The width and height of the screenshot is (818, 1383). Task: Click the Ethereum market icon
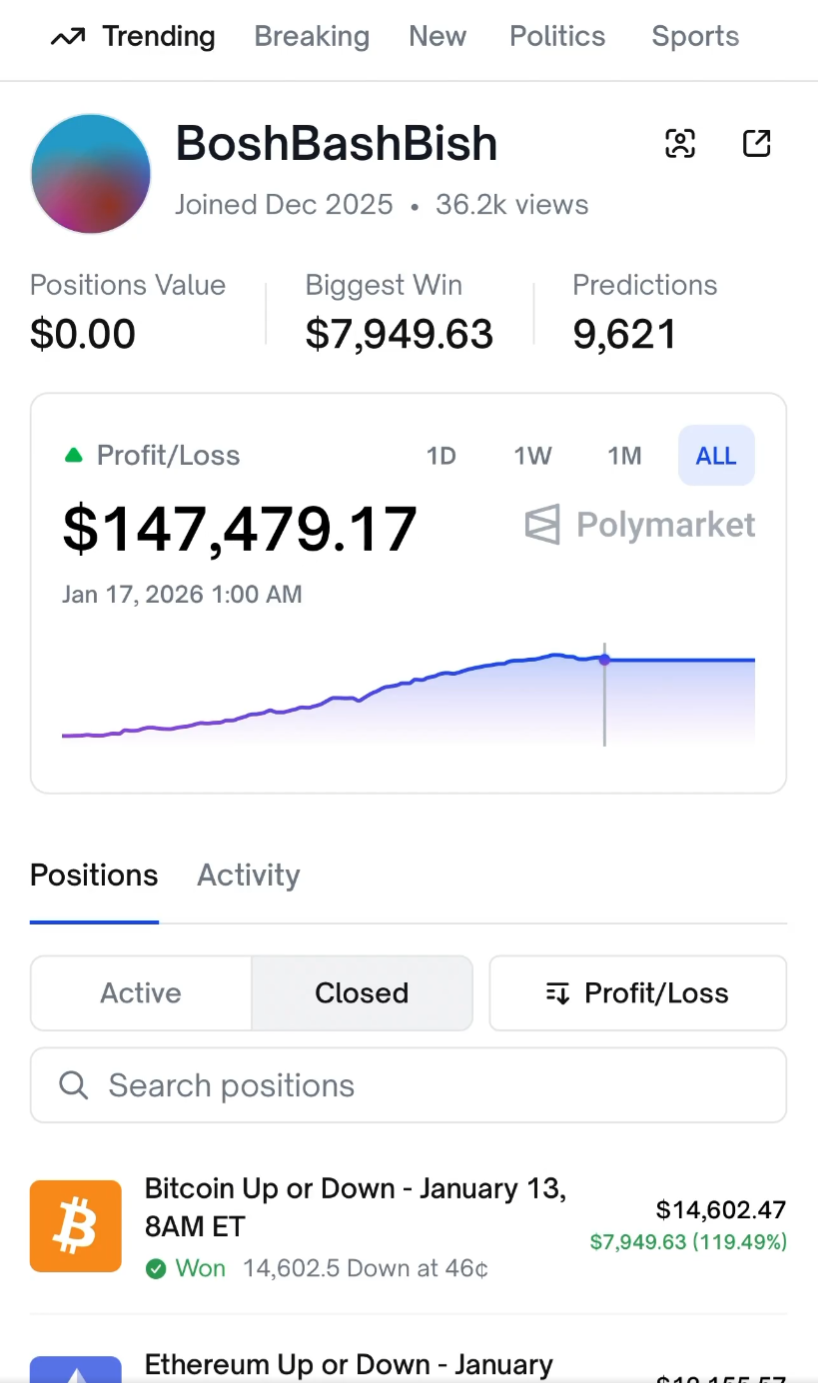(x=76, y=1368)
